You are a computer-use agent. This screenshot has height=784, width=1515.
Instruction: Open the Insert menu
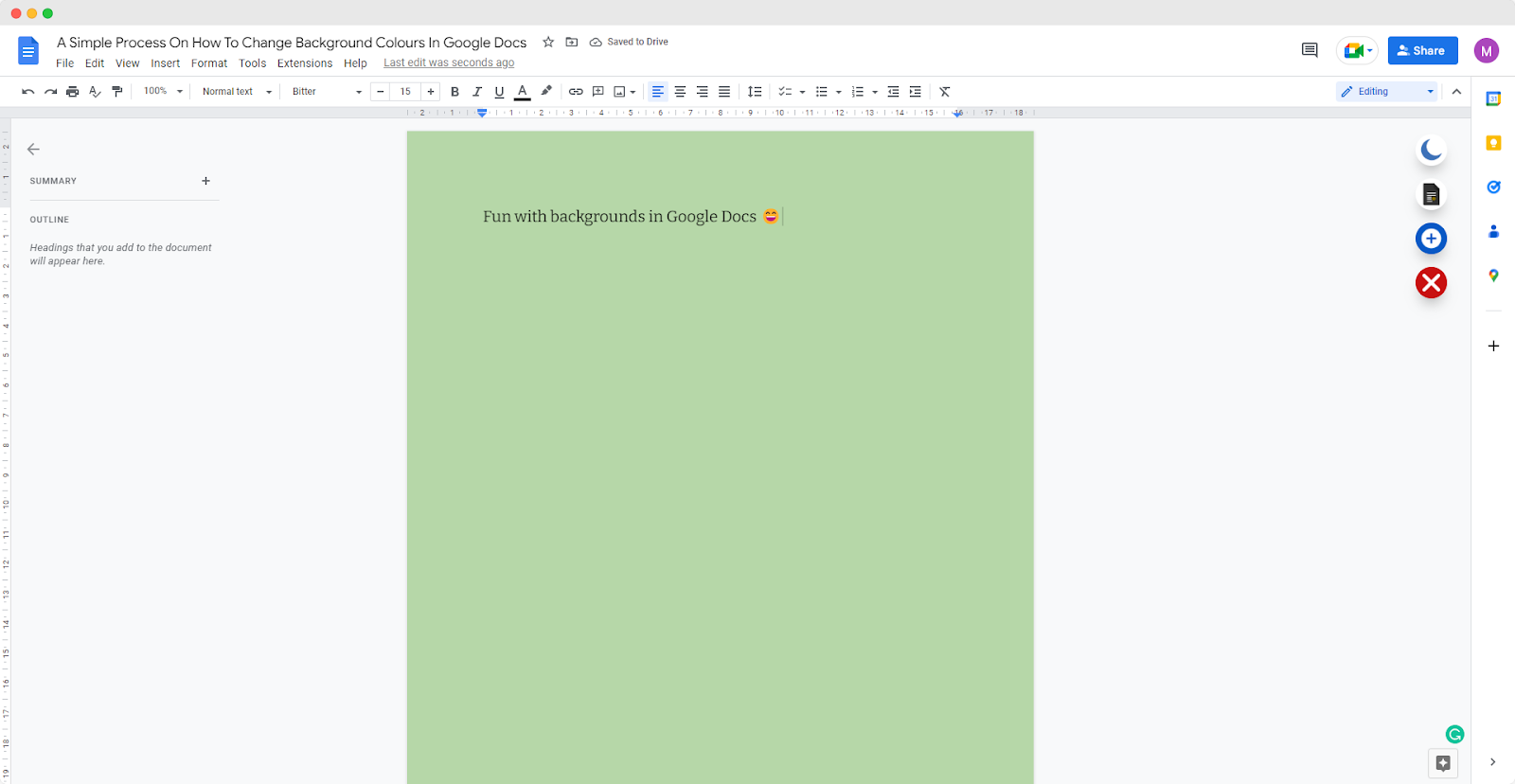(x=166, y=63)
